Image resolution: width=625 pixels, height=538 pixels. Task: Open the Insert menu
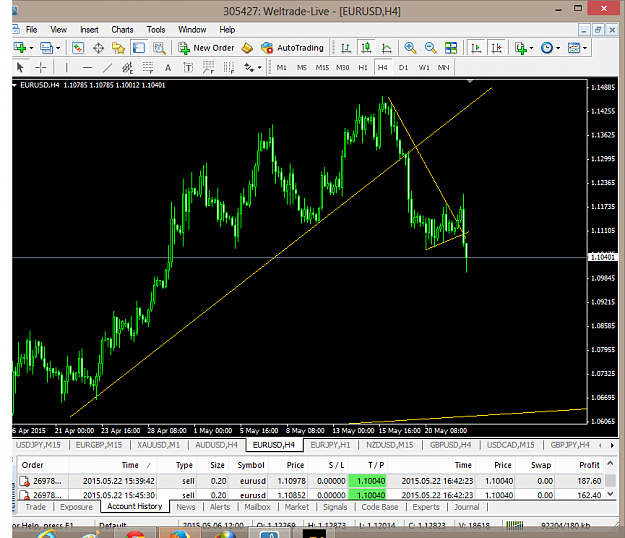point(89,30)
